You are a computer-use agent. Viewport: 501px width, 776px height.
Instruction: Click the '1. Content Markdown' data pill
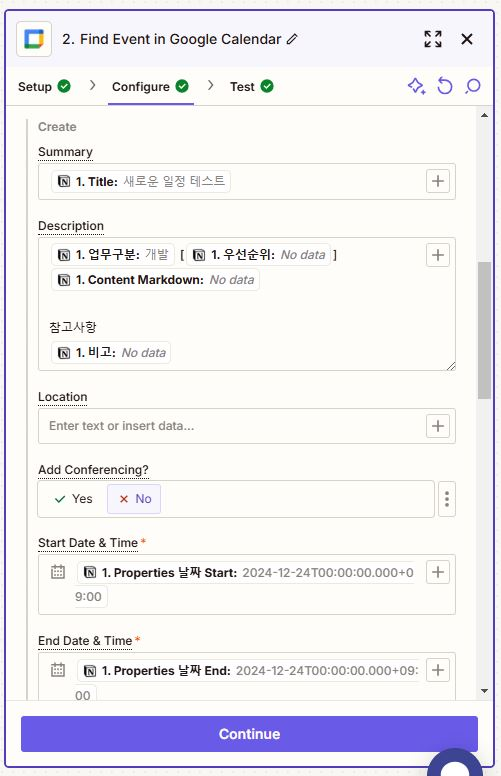click(x=155, y=280)
